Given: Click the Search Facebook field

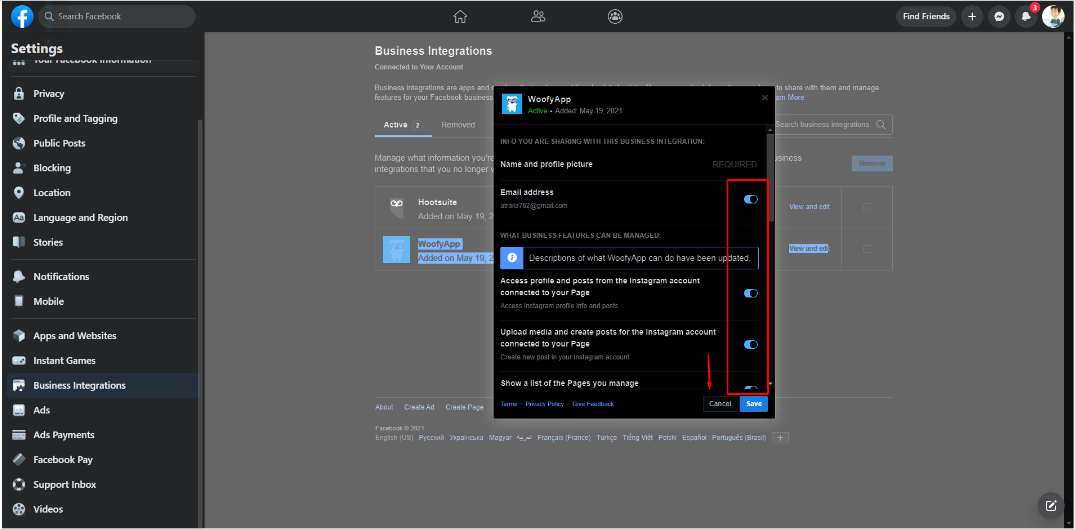Looking at the screenshot, I should pyautogui.click(x=118, y=17).
